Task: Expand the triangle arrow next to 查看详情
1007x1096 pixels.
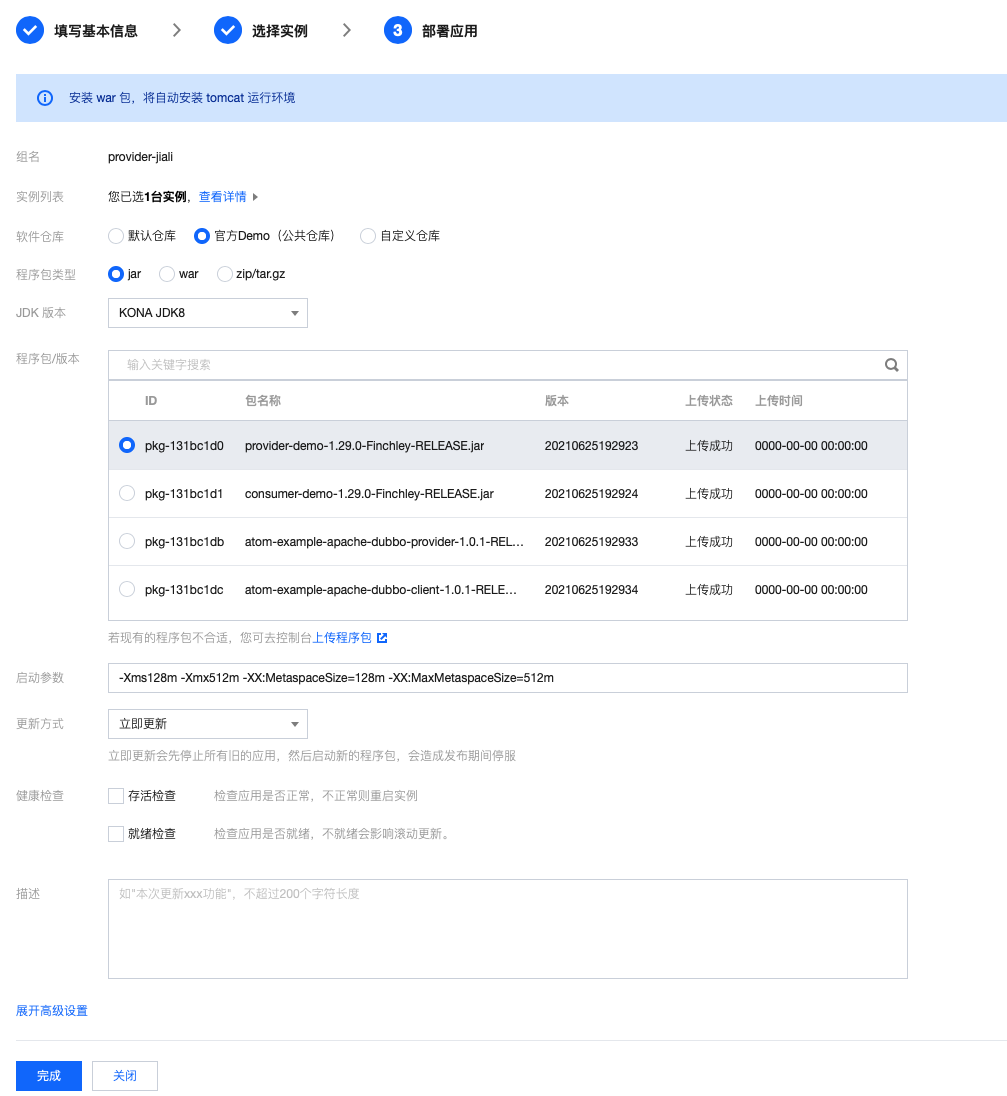Action: [256, 197]
